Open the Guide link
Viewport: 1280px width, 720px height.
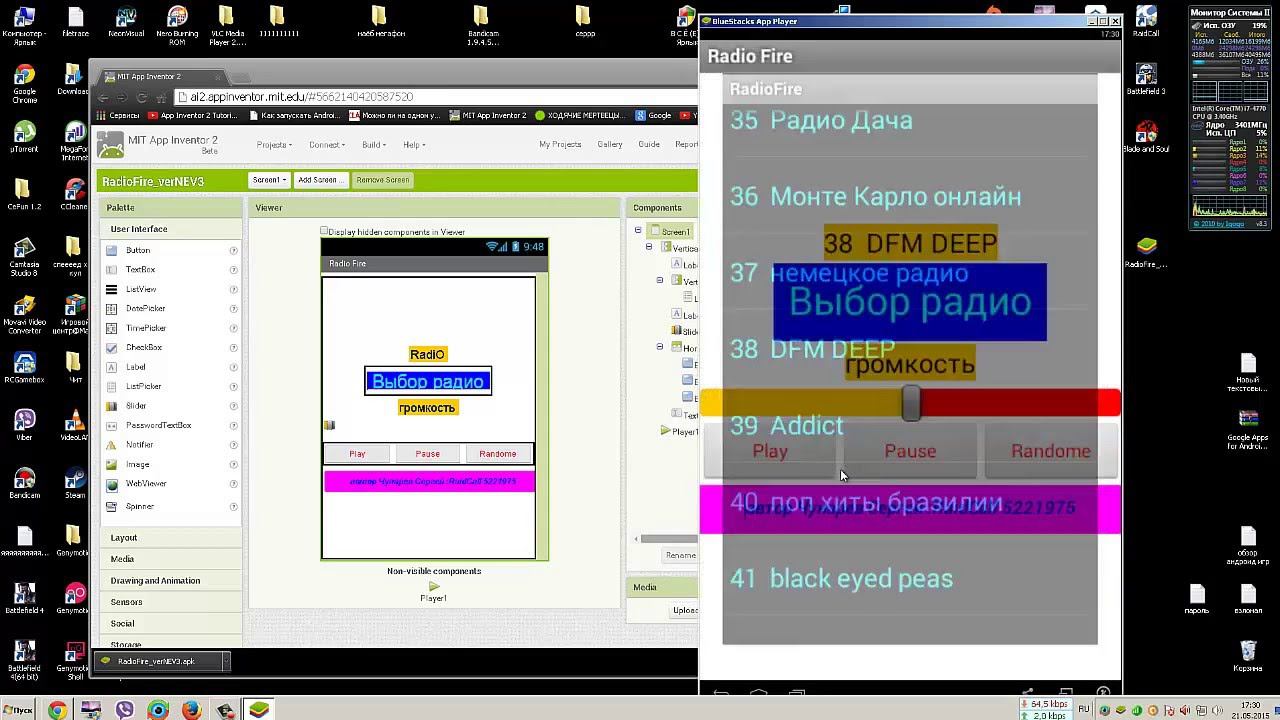click(x=649, y=145)
